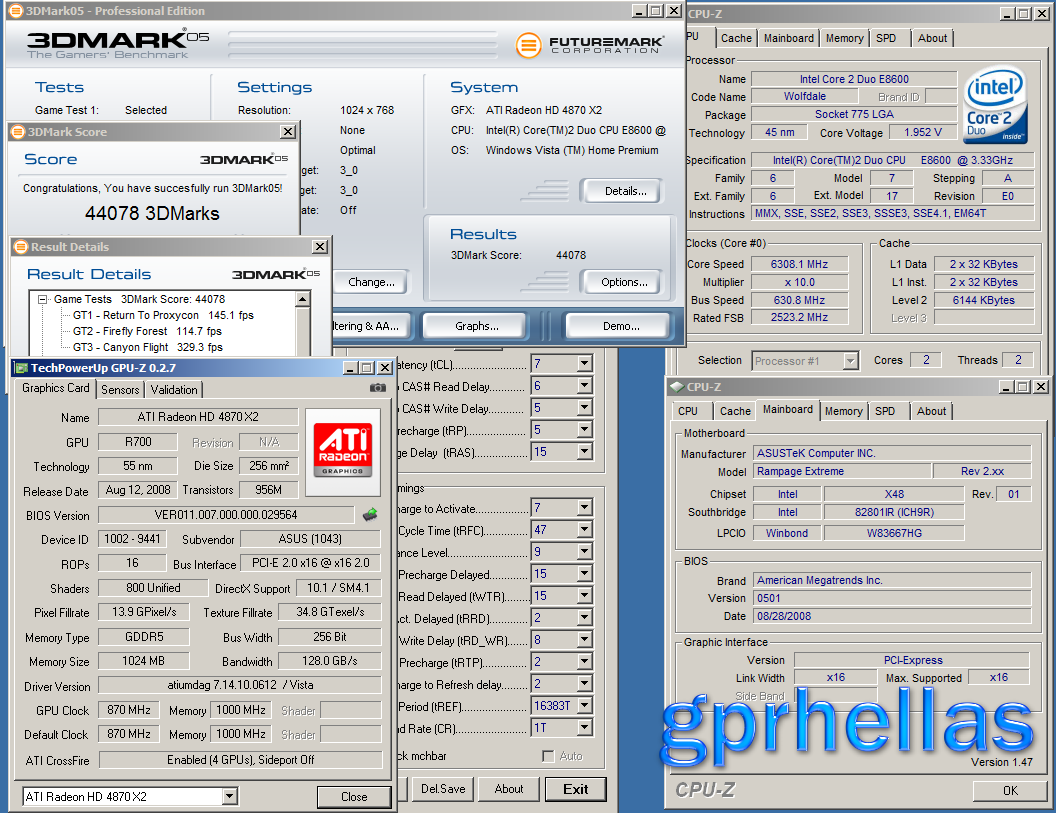
Task: Switch to the Sensors tab in GPU-Z
Action: (x=121, y=389)
